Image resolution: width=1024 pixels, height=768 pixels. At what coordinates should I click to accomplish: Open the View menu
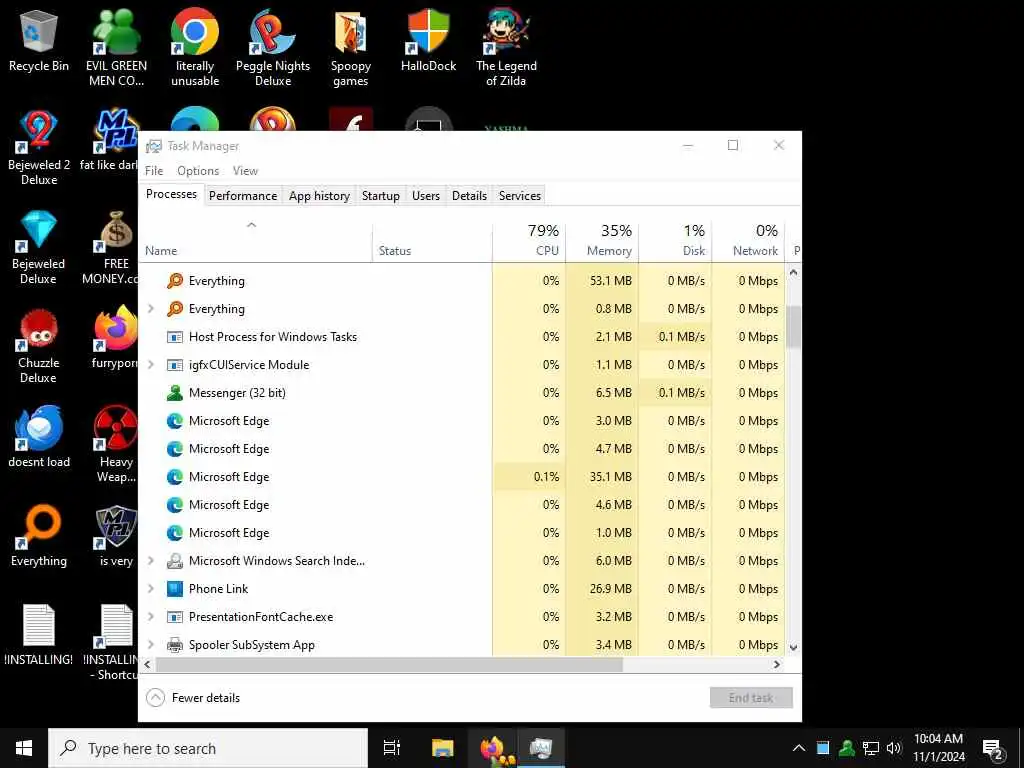pyautogui.click(x=246, y=170)
